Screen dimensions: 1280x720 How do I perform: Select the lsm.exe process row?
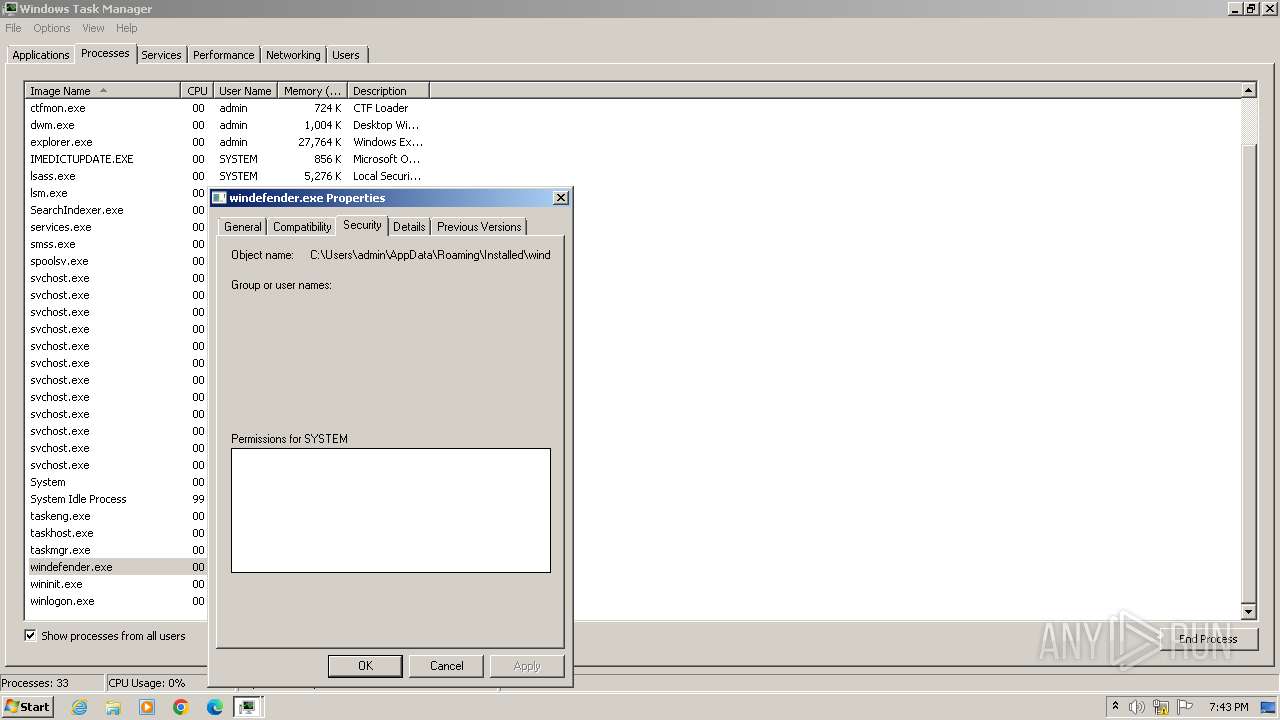[117, 193]
